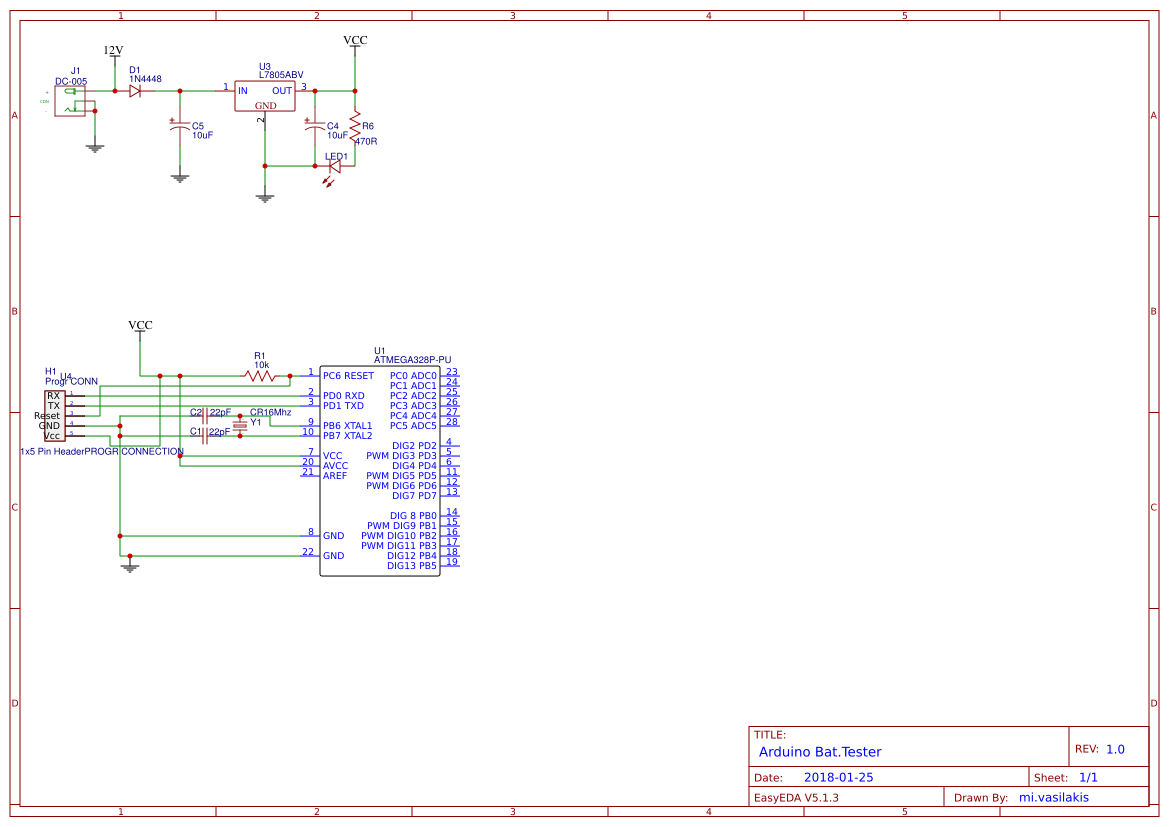Click the '470R' resistor value
Image resolution: width=1169 pixels, height=827 pixels.
tap(365, 142)
